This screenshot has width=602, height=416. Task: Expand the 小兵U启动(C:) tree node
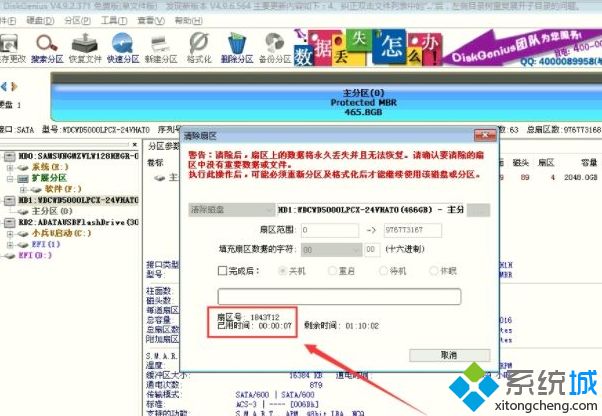(x=10, y=233)
